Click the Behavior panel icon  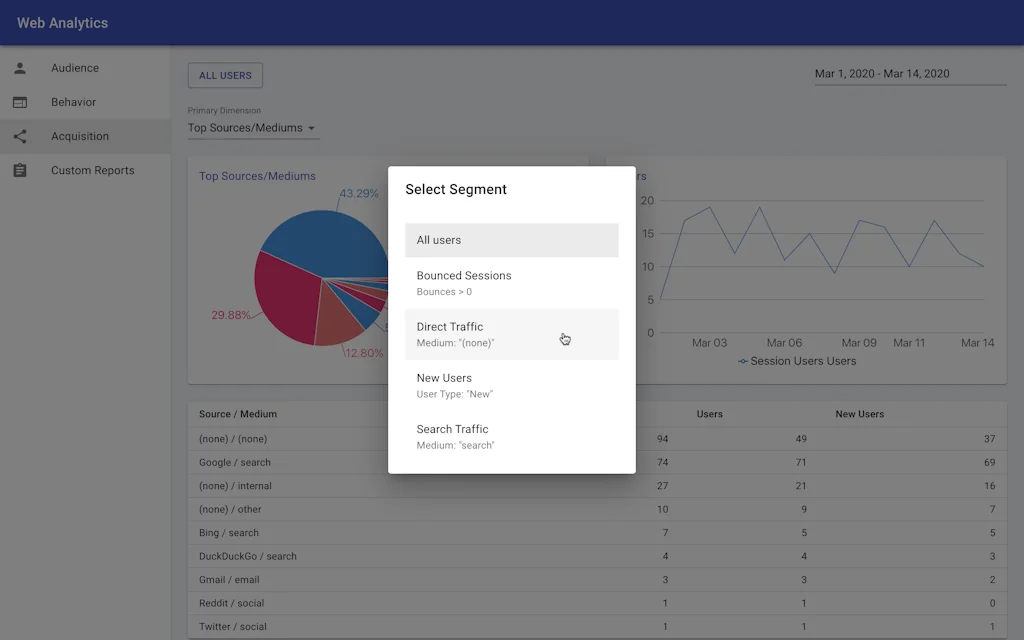click(x=21, y=101)
